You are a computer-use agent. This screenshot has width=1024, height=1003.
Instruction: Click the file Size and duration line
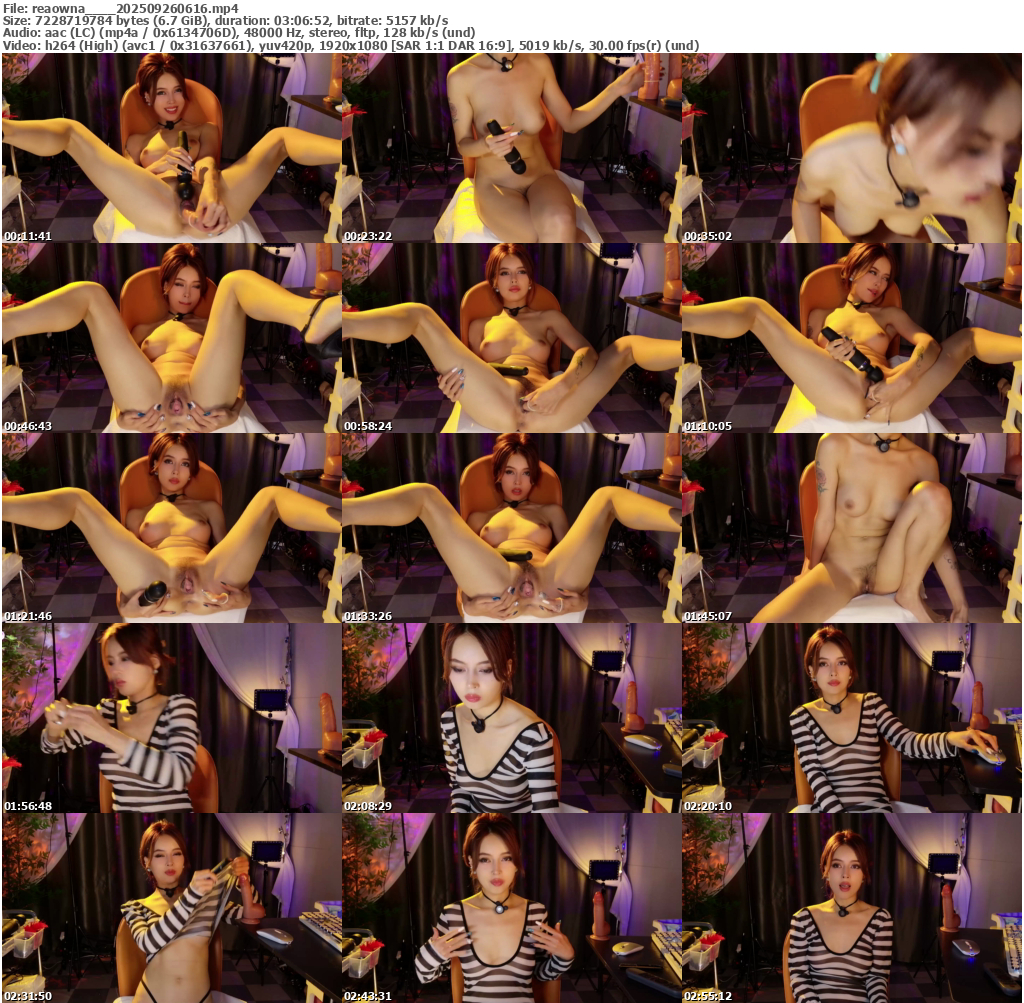[x=225, y=20]
